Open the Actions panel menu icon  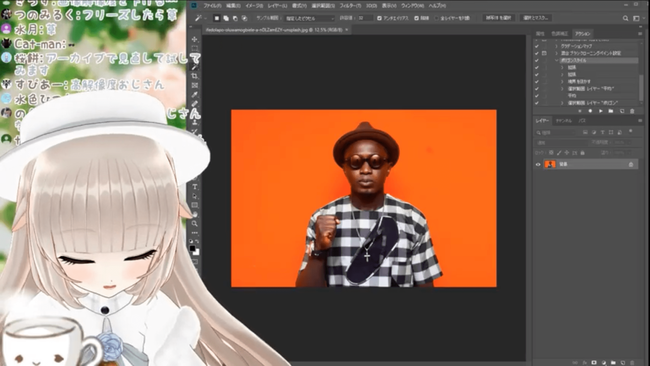[x=640, y=34]
